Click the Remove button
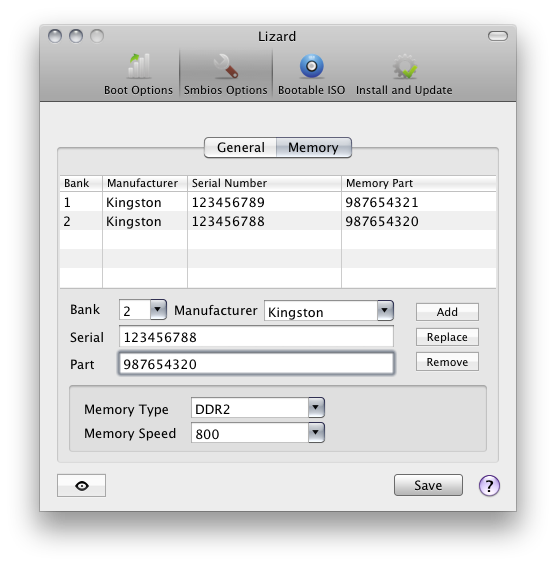Image resolution: width=556 pixels, height=566 pixels. click(447, 362)
